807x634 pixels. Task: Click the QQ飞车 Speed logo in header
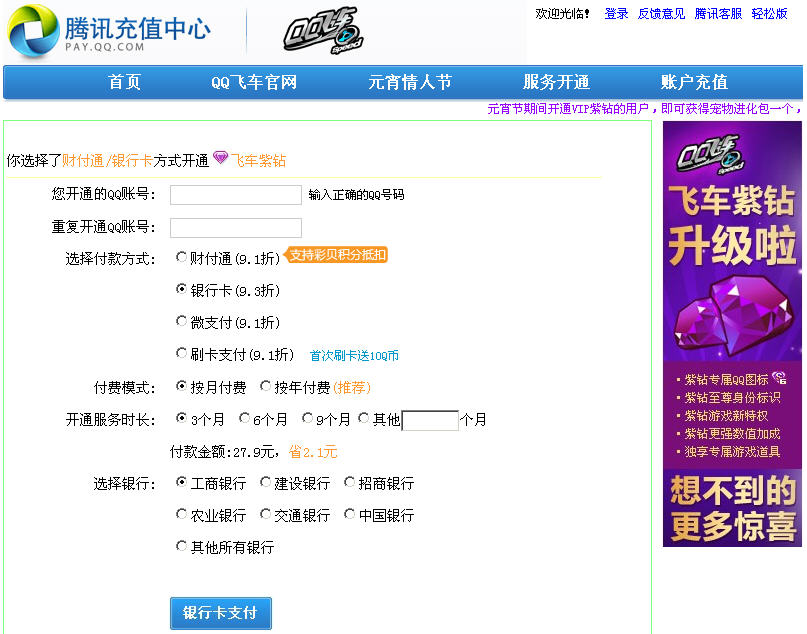coord(323,31)
